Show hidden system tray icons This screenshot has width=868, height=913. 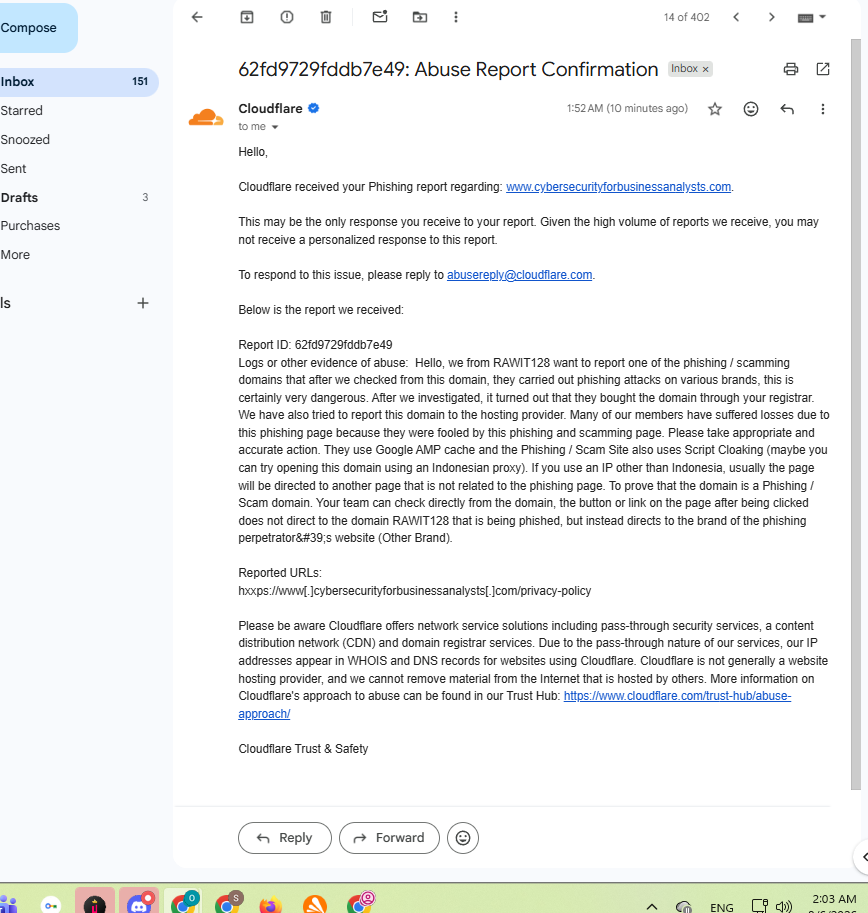pyautogui.click(x=652, y=907)
